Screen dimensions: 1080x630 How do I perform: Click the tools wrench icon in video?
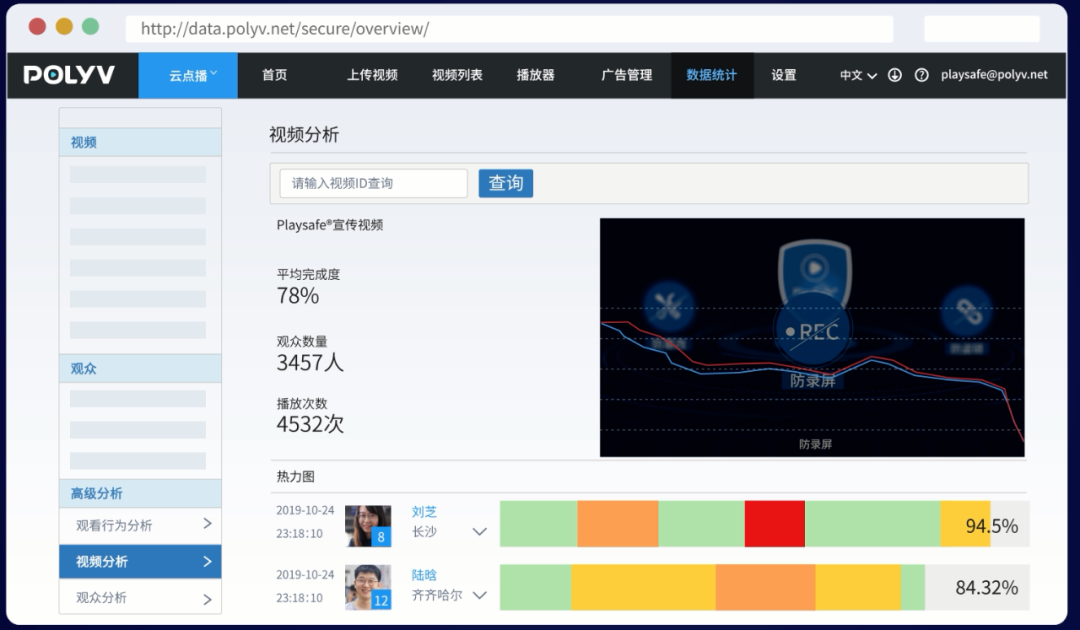(x=668, y=311)
